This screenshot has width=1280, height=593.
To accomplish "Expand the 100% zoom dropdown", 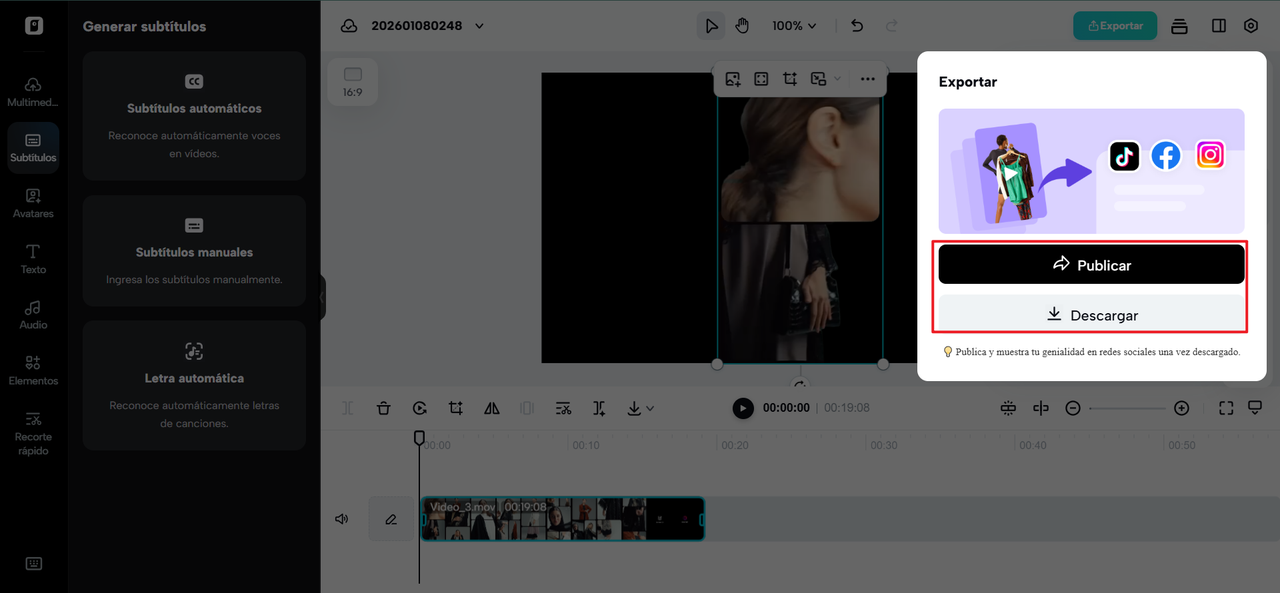I will point(794,26).
